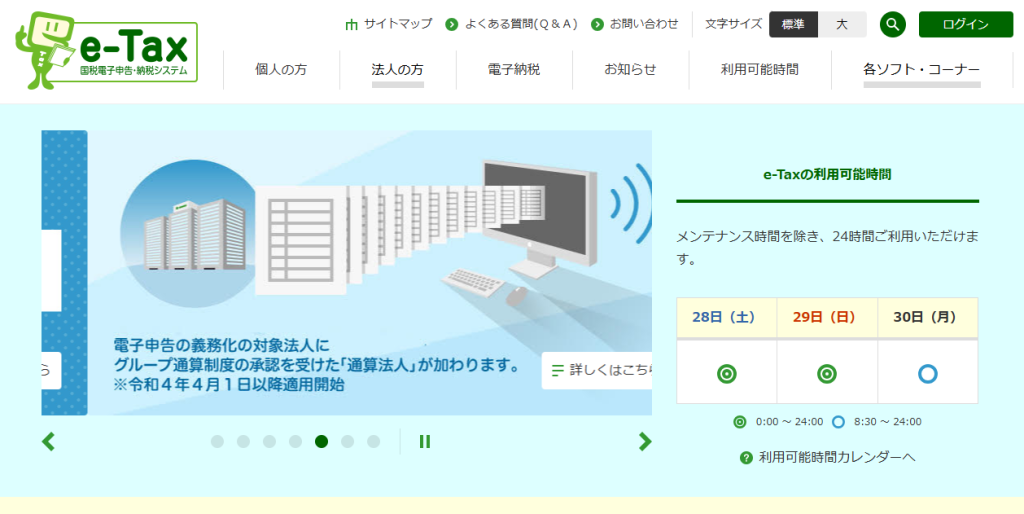
Task: Select fourth carousel dot
Action: [x=295, y=442]
